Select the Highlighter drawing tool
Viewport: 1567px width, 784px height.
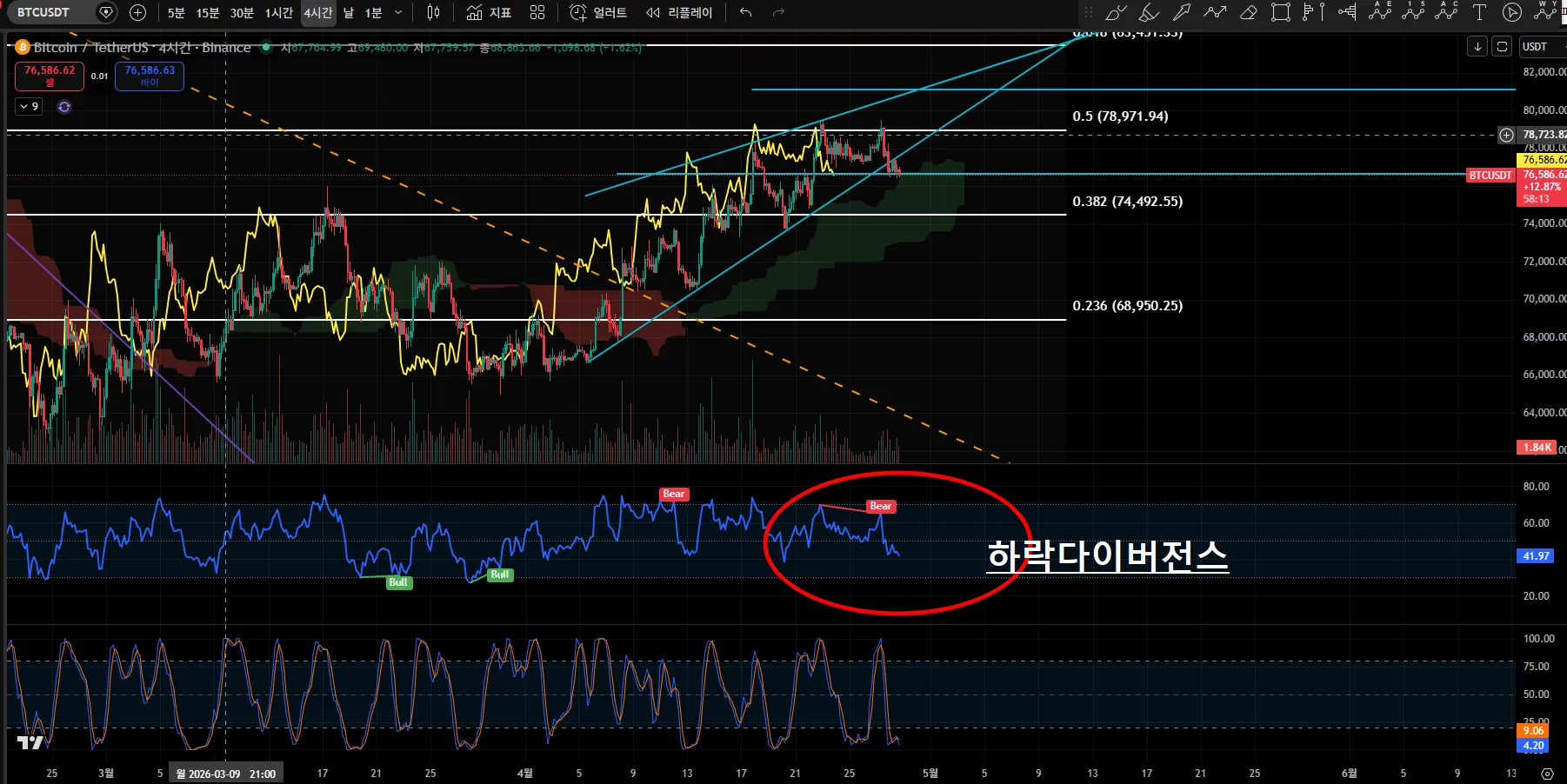[1149, 12]
